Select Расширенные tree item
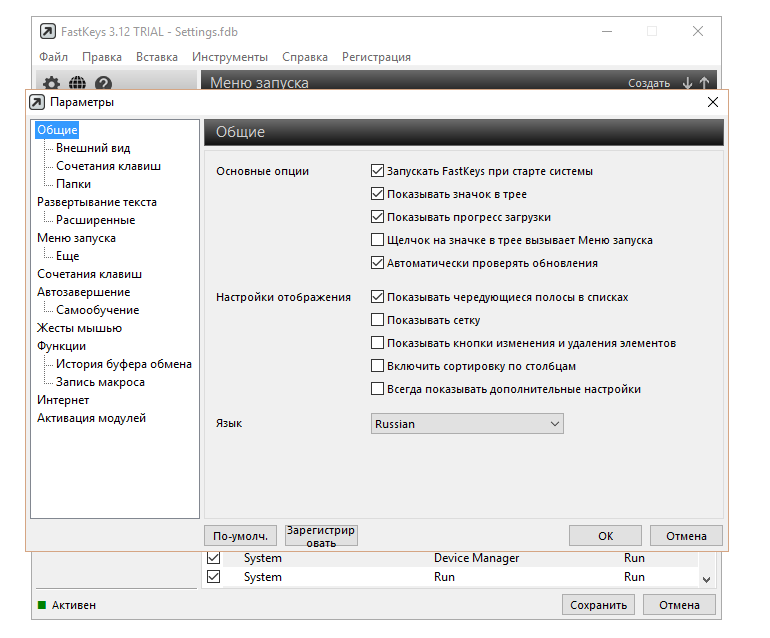Viewport: 770px width, 638px height. (95, 220)
